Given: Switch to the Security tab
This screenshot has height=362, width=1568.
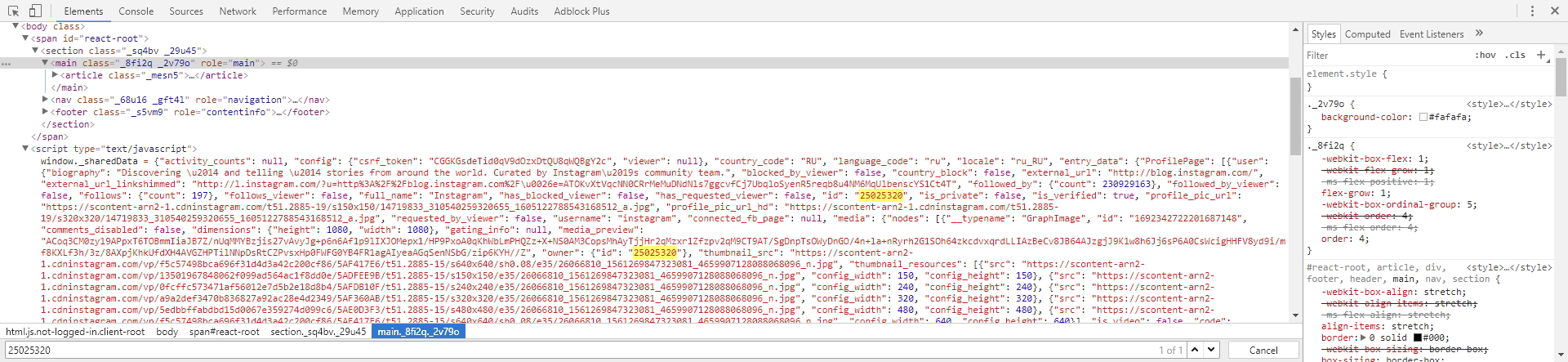Looking at the screenshot, I should click(x=477, y=11).
